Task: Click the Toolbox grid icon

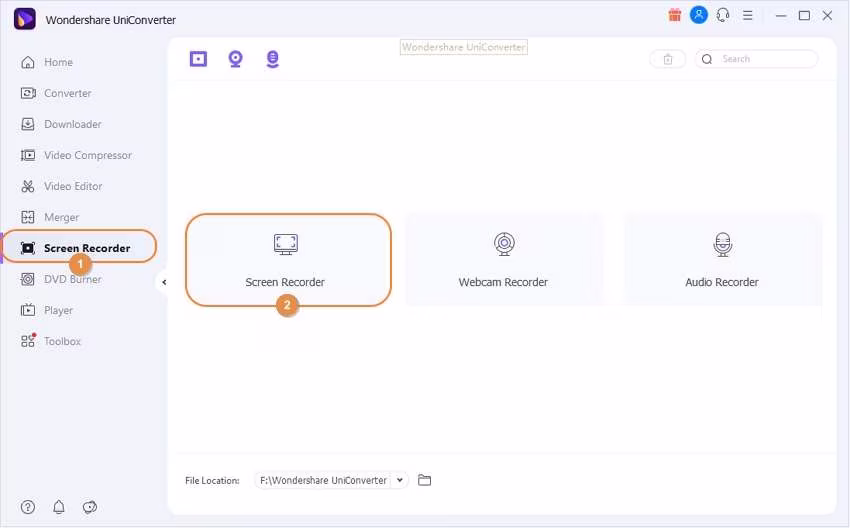Action: point(28,340)
